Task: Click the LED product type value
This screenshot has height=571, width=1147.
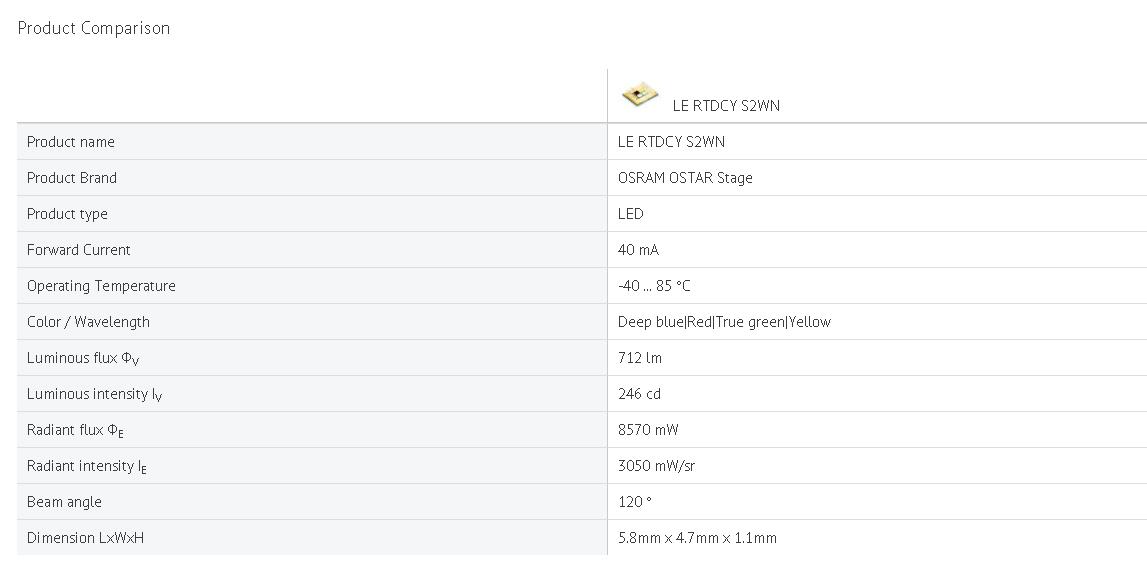Action: pos(631,214)
